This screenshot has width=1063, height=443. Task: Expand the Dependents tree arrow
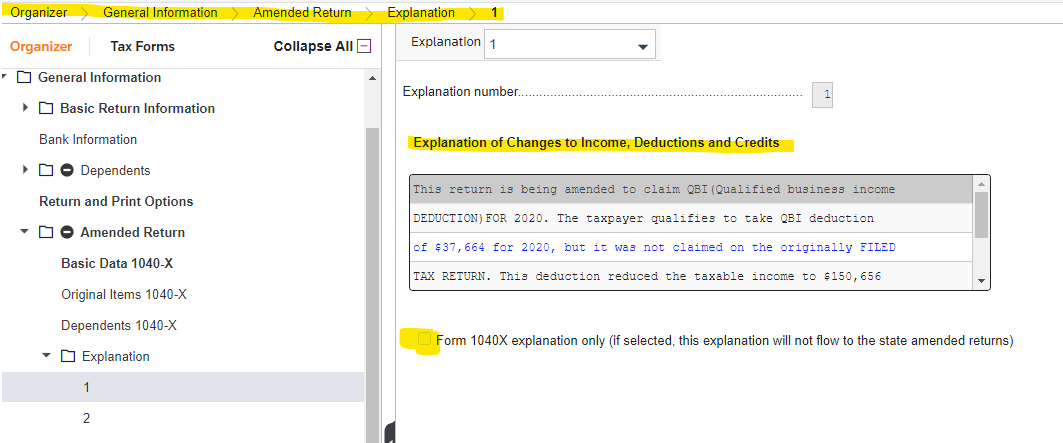[26, 170]
